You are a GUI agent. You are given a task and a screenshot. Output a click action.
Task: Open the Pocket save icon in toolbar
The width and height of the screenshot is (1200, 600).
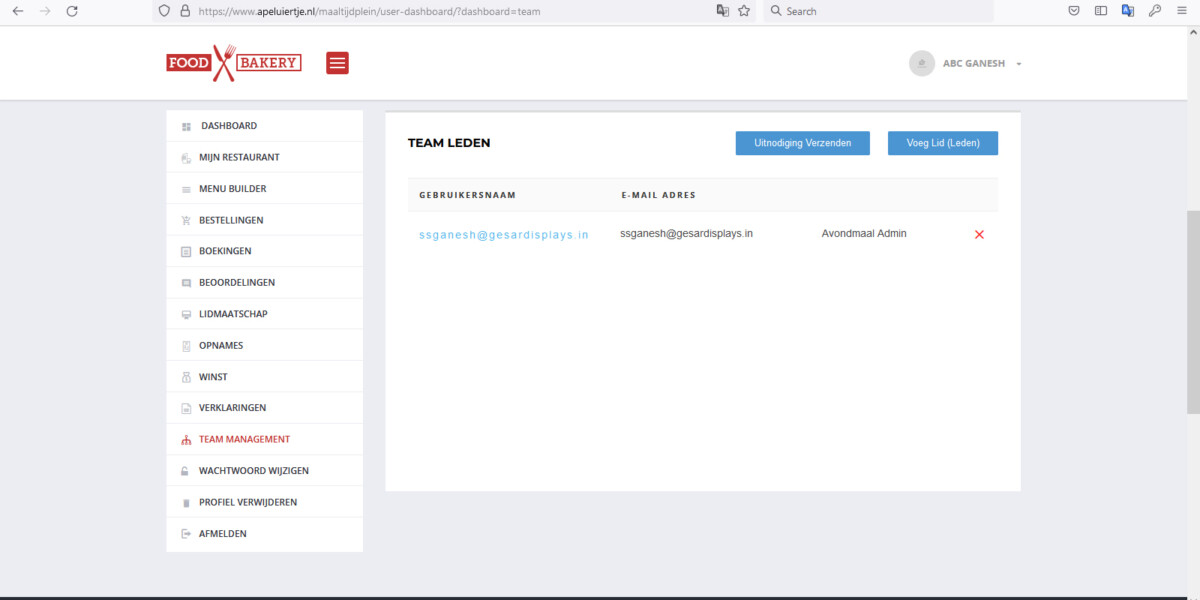coord(1074,11)
